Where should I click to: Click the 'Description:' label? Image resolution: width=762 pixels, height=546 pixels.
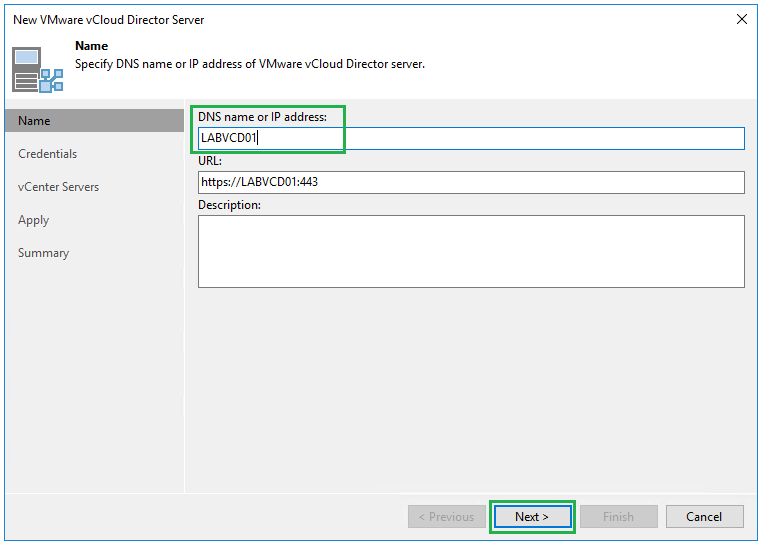click(x=229, y=205)
